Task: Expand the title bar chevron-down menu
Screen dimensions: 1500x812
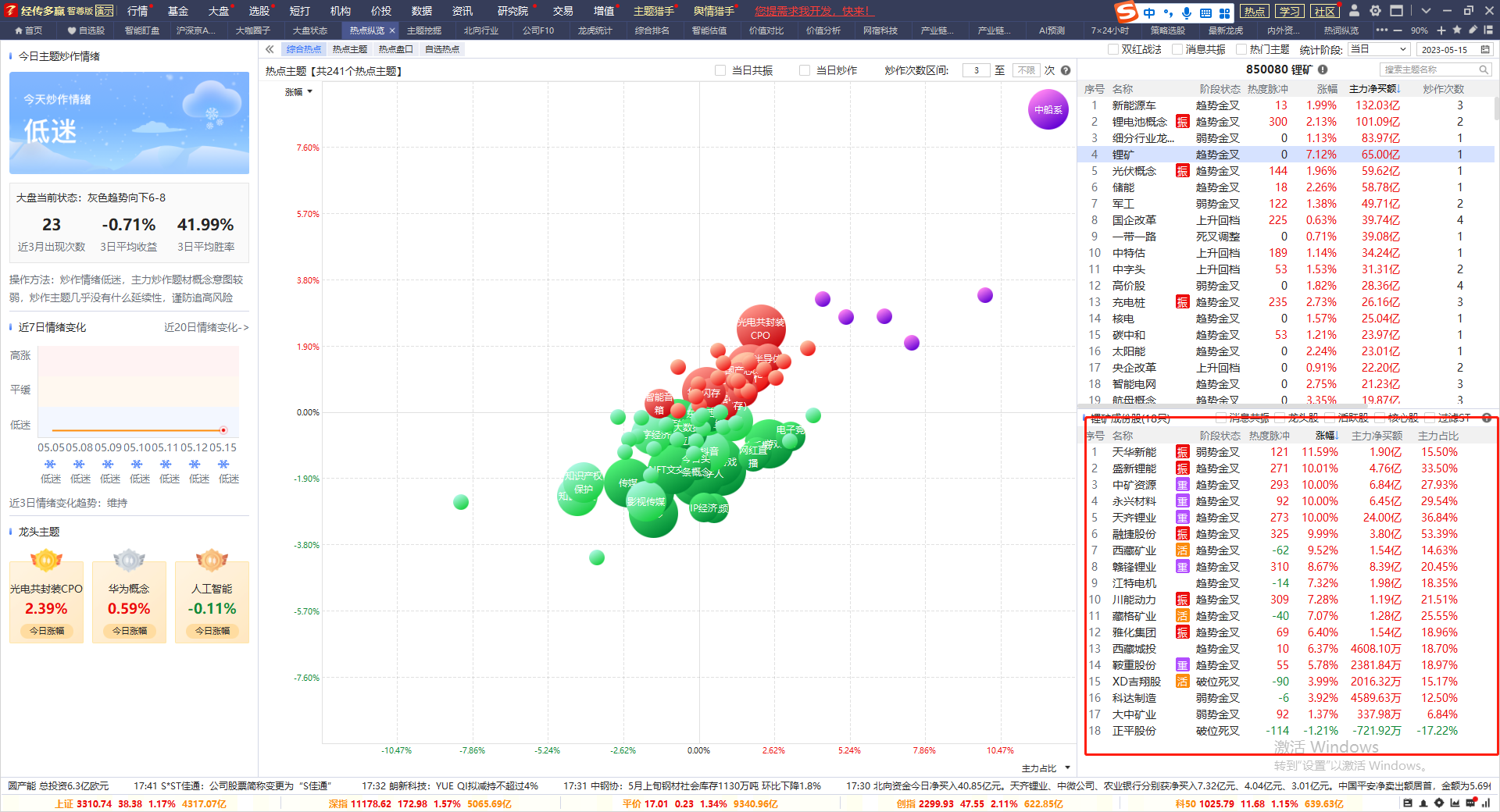Action: tap(1426, 11)
